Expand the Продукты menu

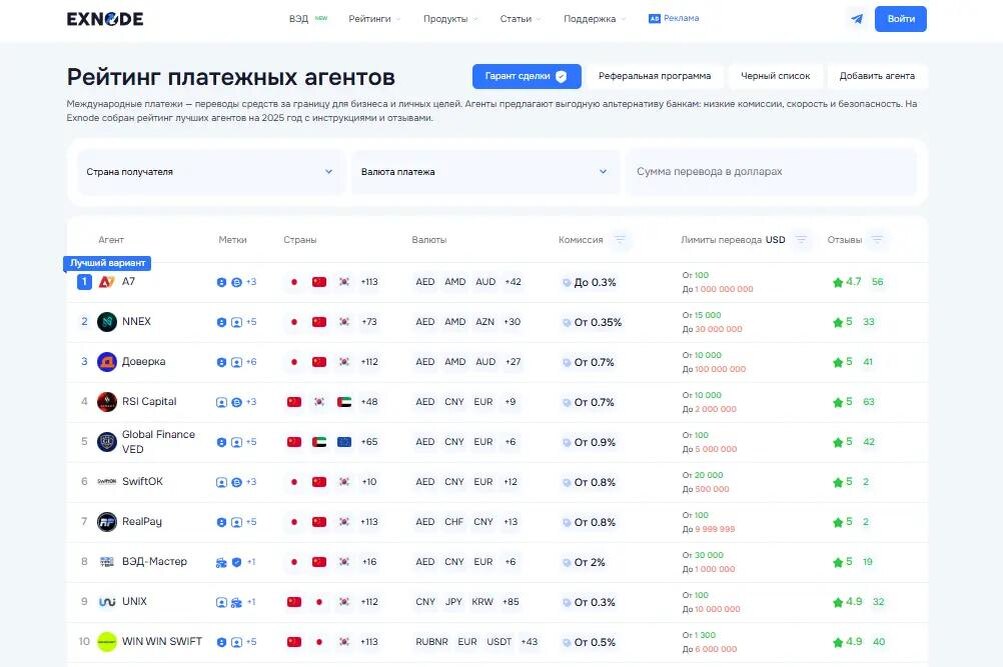pos(451,19)
